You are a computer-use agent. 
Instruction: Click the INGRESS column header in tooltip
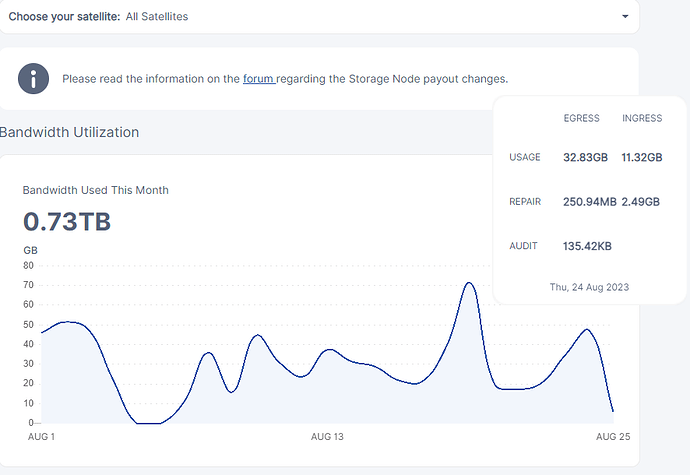(x=642, y=118)
